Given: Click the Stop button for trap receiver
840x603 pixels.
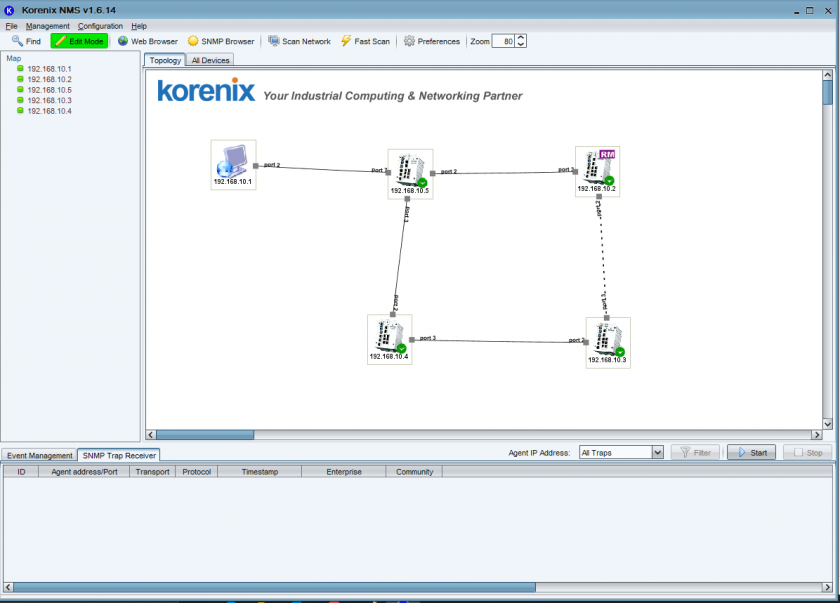Looking at the screenshot, I should click(807, 453).
